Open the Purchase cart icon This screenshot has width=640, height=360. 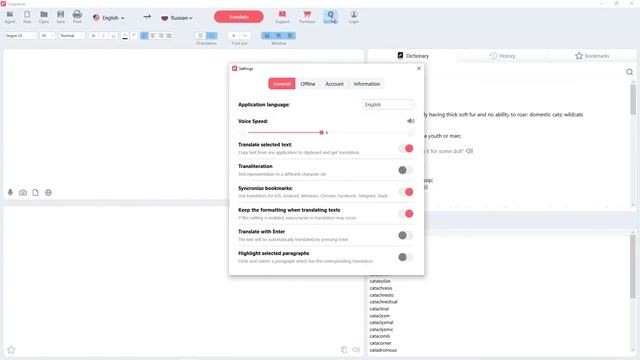(x=307, y=17)
